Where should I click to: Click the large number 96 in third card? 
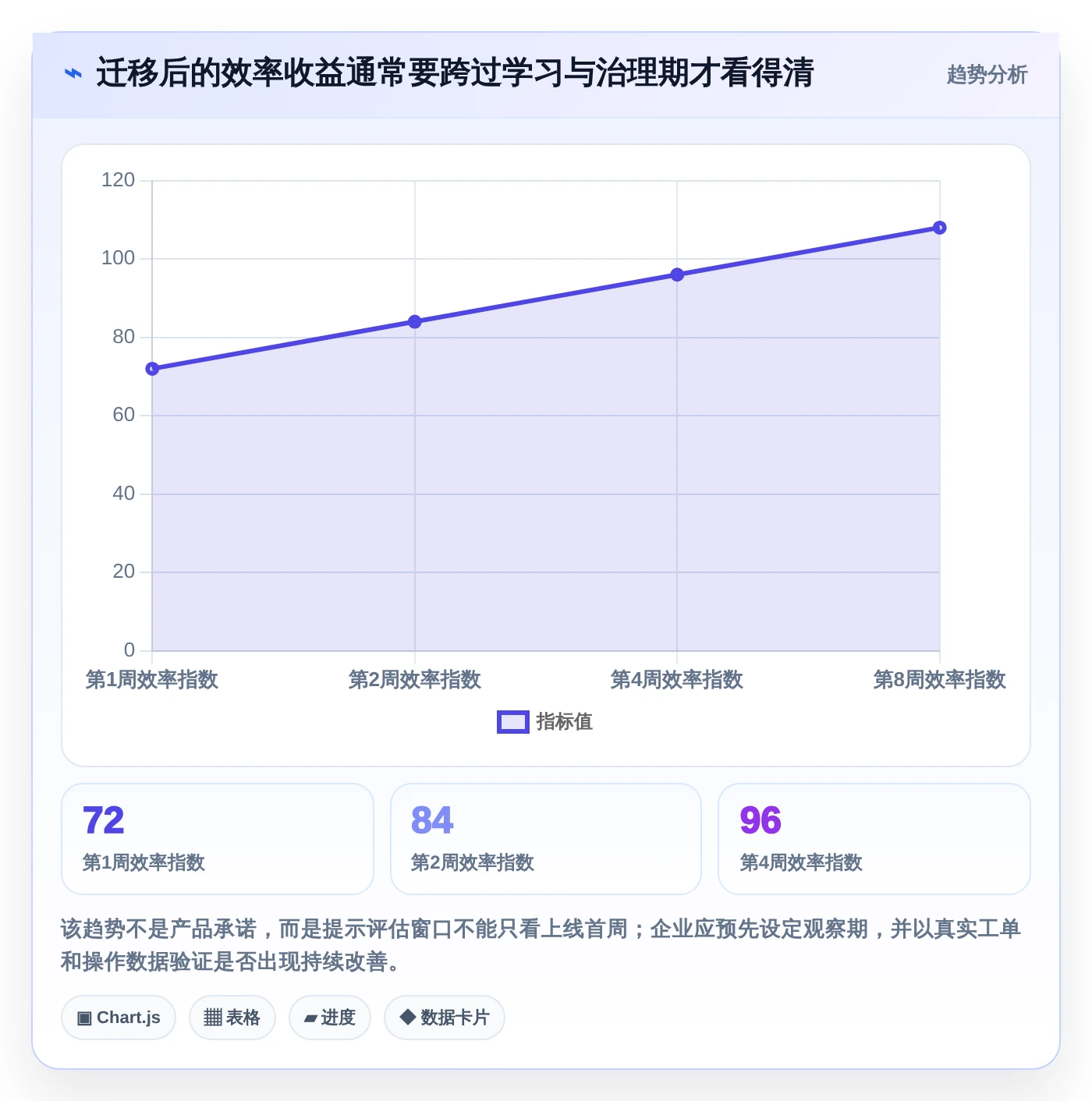[x=760, y=820]
